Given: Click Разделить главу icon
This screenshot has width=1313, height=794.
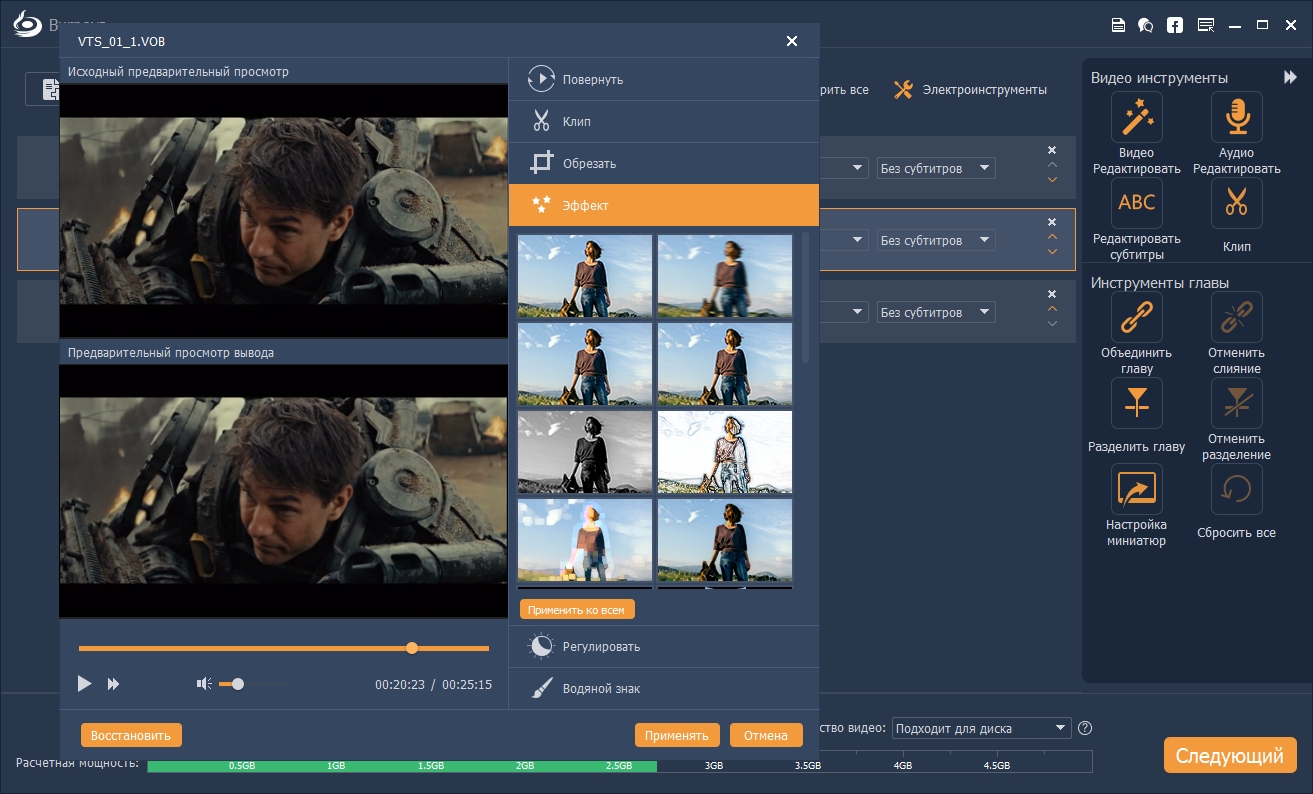Looking at the screenshot, I should click(1136, 404).
